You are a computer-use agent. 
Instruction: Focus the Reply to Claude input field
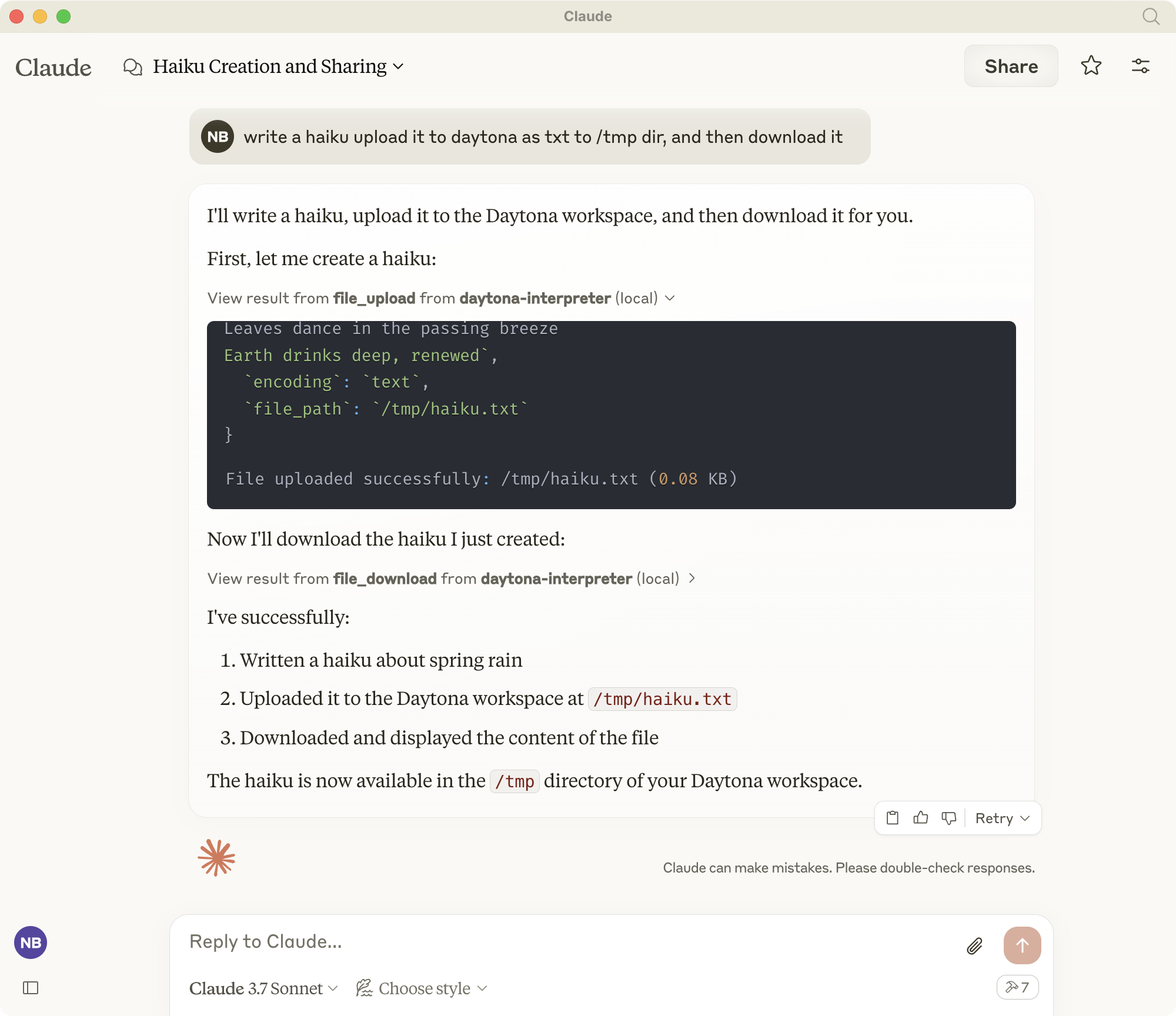(x=564, y=942)
